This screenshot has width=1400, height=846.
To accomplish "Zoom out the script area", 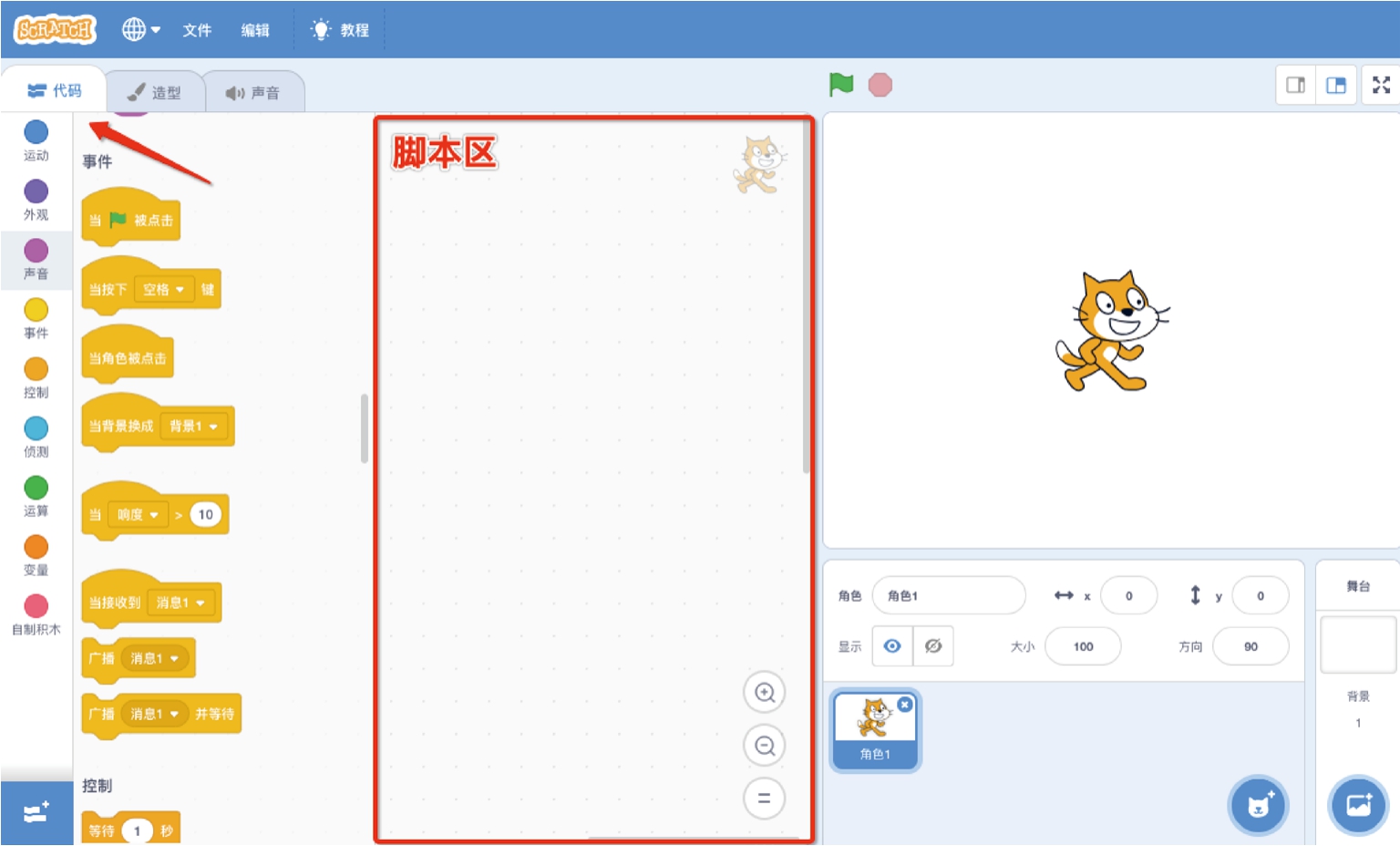I will tap(764, 746).
